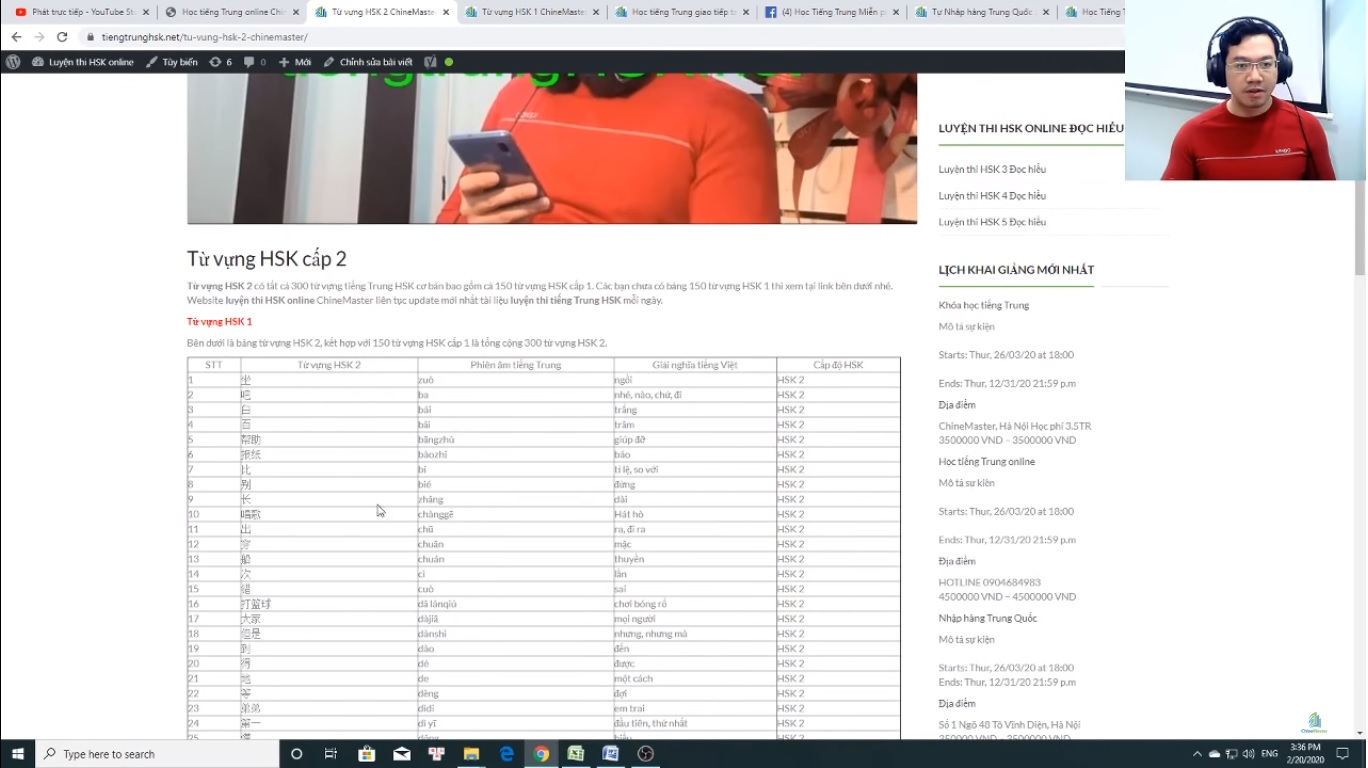Image resolution: width=1368 pixels, height=768 pixels.
Task: Click Mới in the admin bar
Action: click(x=295, y=62)
